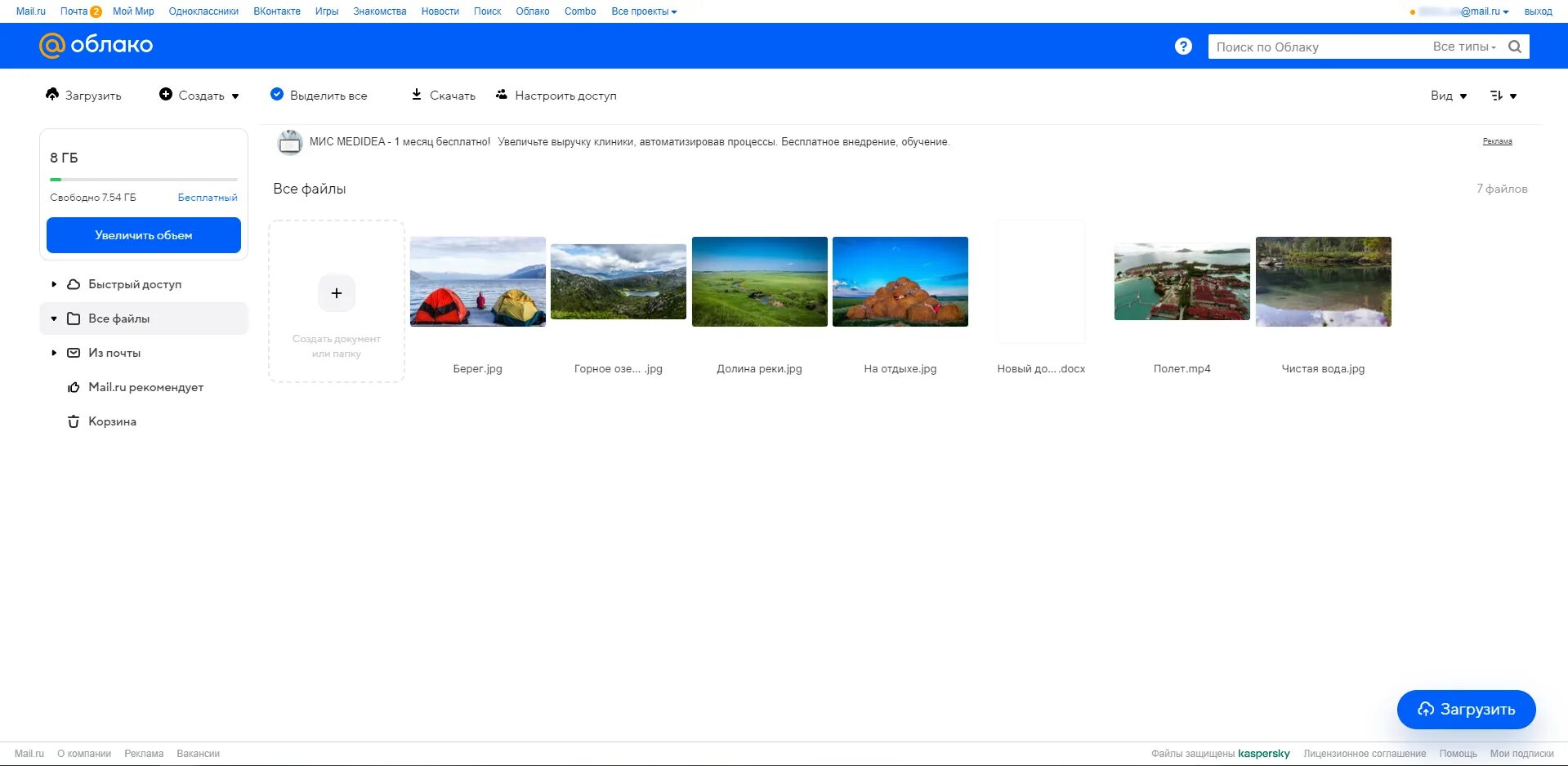The height and width of the screenshot is (766, 1568).
Task: Click the floating blue Загрузить button
Action: (1467, 710)
